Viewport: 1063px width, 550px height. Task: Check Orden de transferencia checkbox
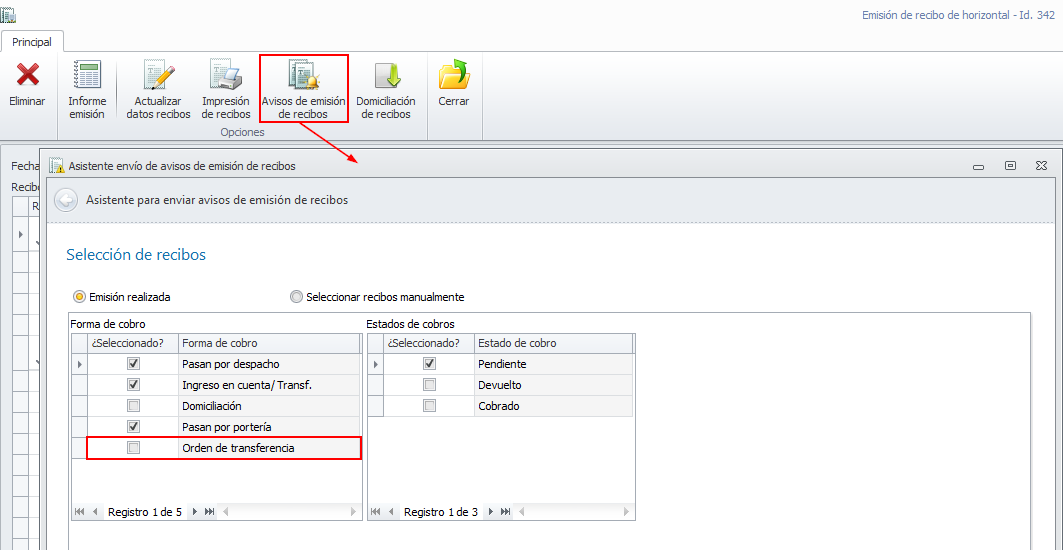click(x=134, y=448)
